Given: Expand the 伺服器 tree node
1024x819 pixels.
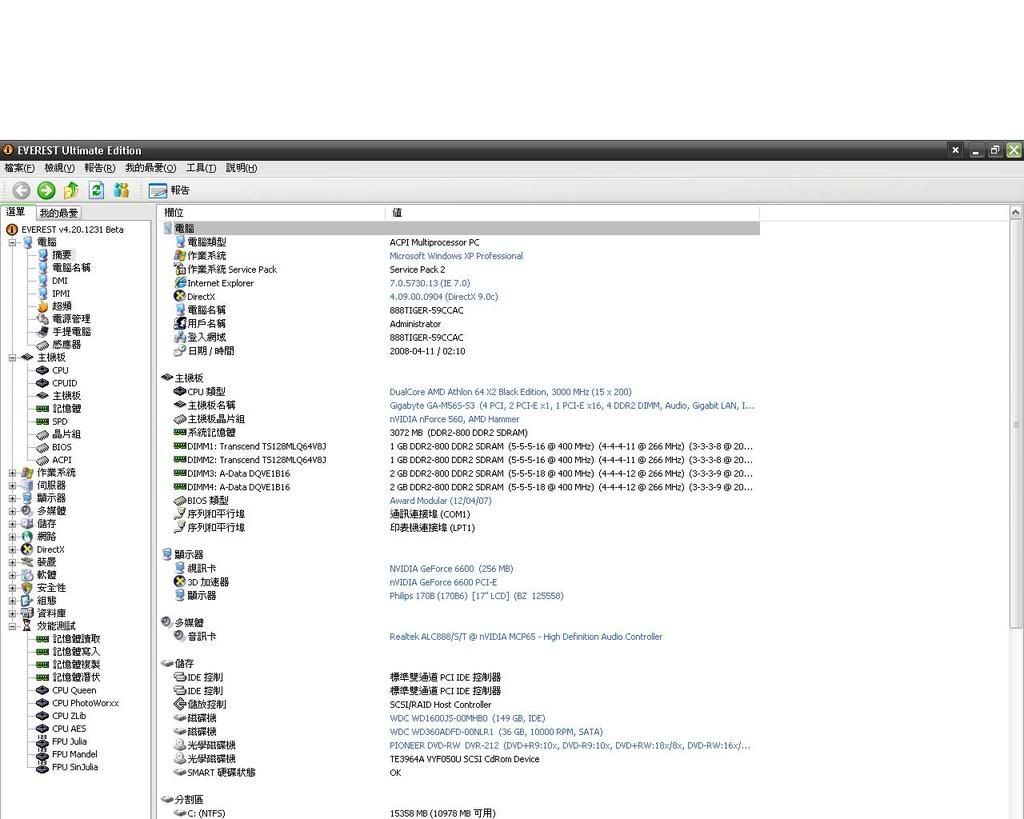Looking at the screenshot, I should click(12, 485).
